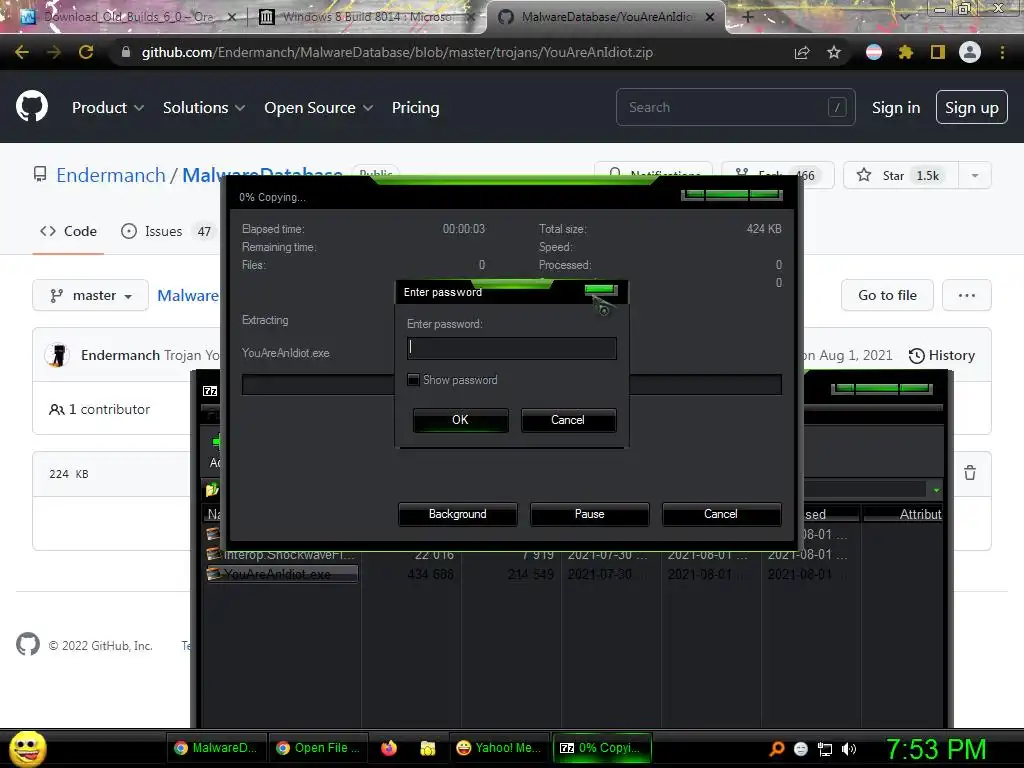The height and width of the screenshot is (768, 1024).
Task: Click OK in the Enter password dialog
Action: point(460,420)
